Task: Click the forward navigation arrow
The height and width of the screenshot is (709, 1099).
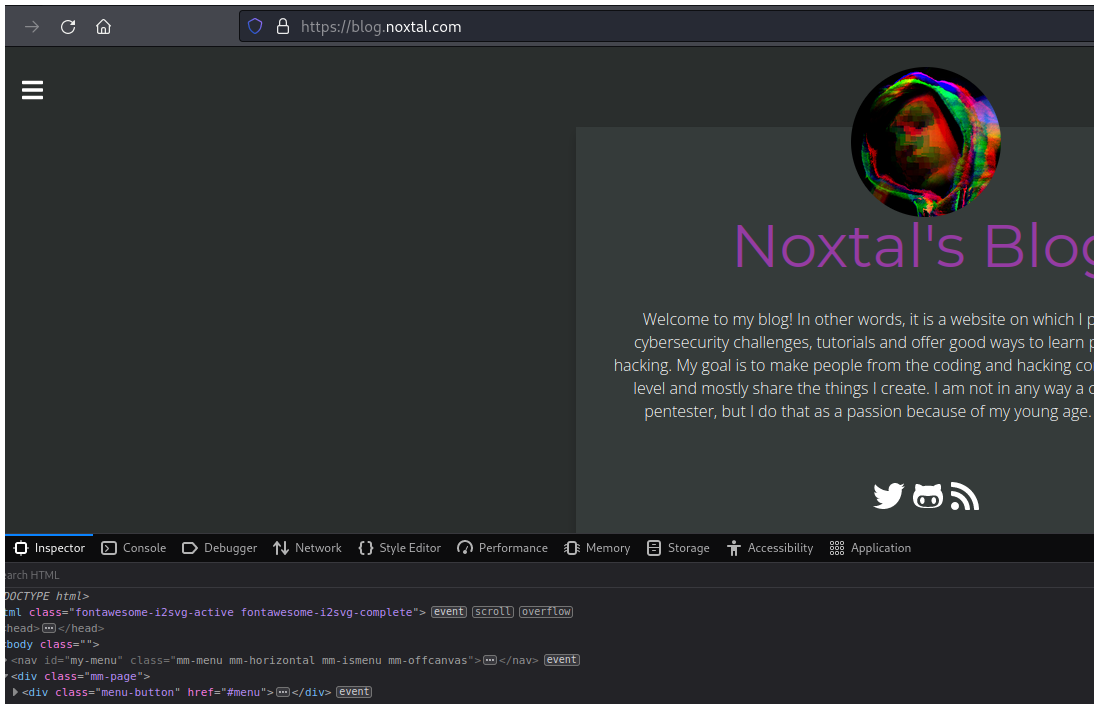Action: 32,27
